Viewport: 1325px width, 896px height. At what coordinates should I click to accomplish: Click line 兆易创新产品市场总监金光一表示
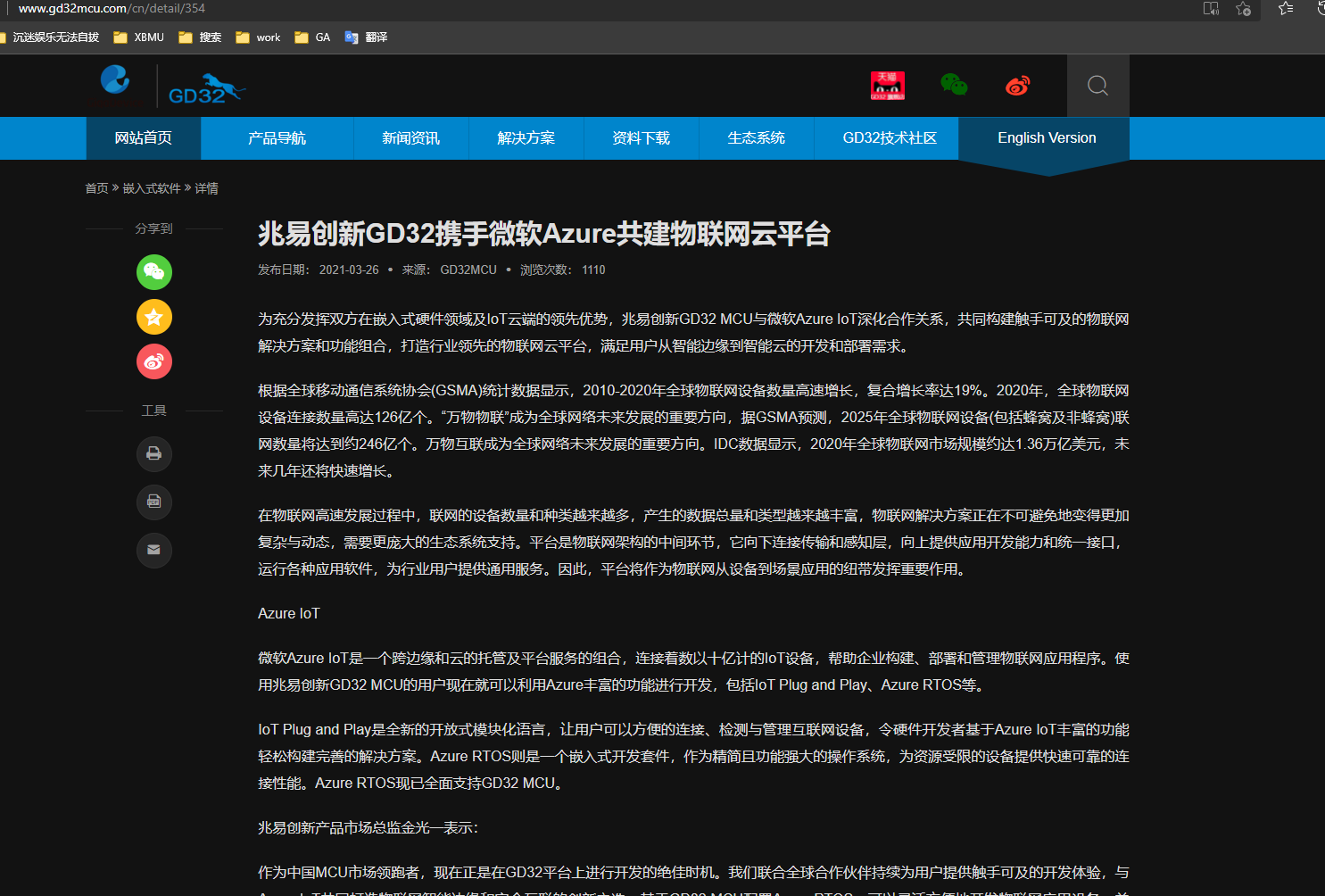(368, 827)
